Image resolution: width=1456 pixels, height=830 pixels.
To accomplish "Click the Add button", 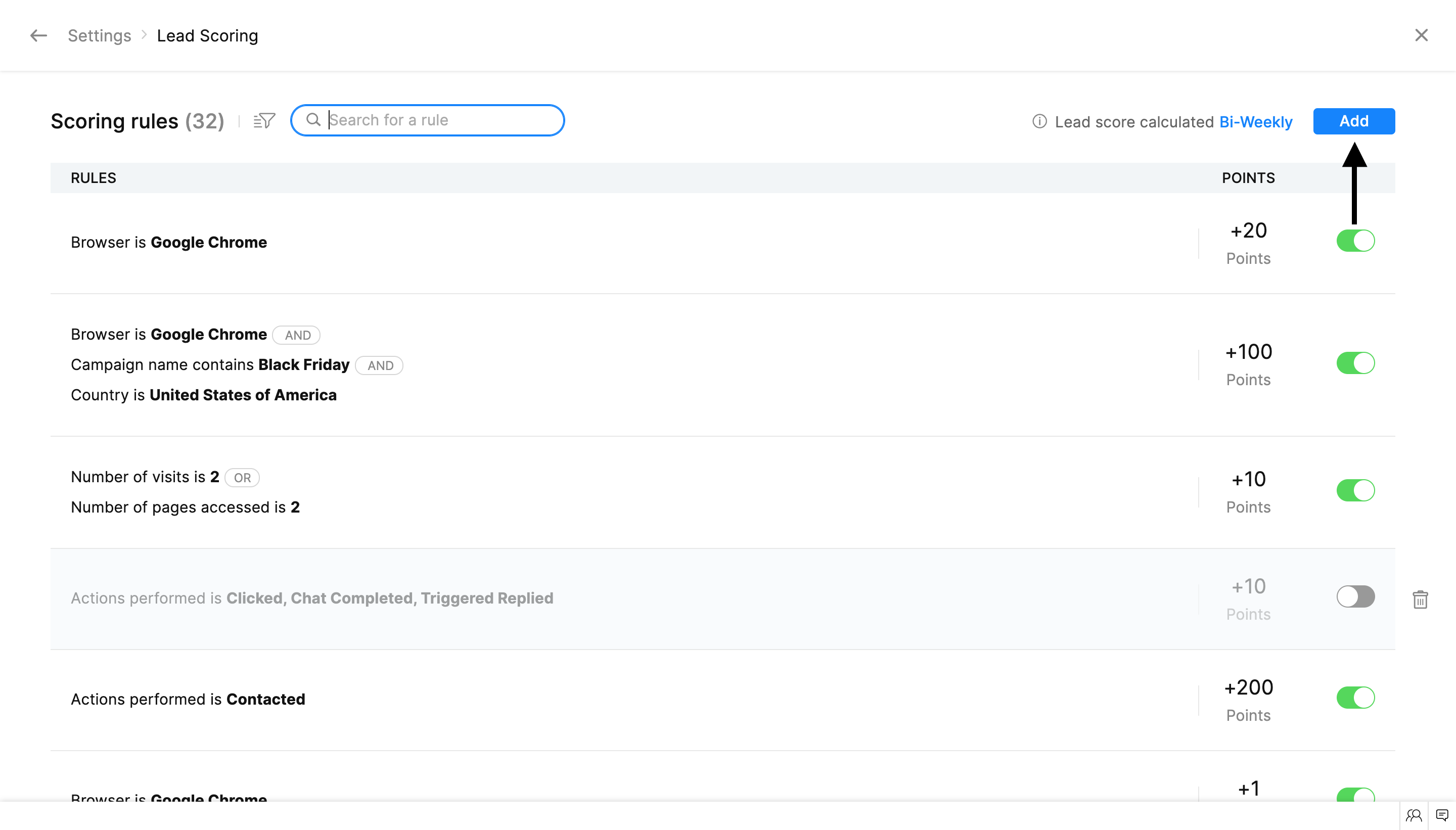I will click(x=1353, y=121).
